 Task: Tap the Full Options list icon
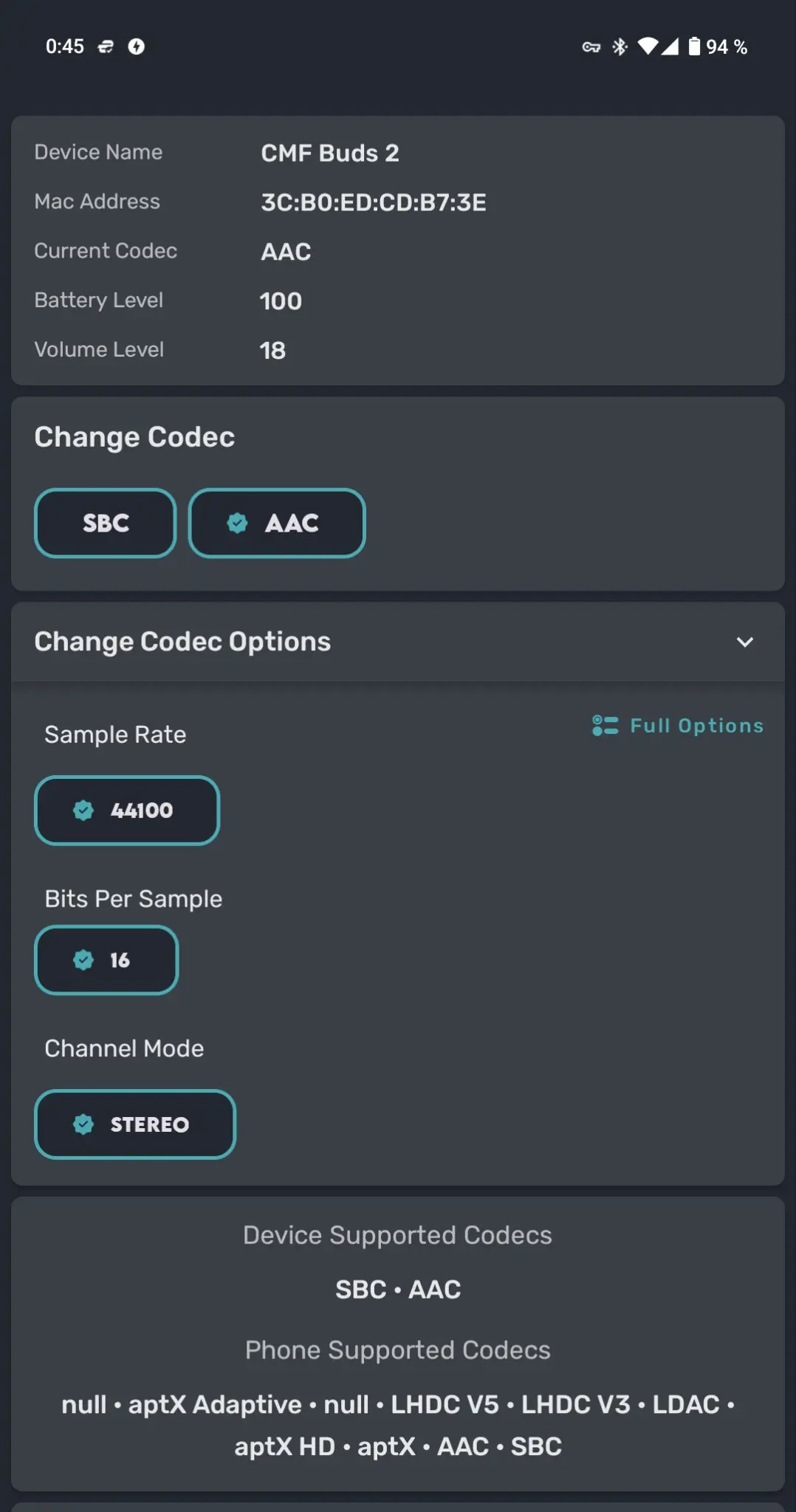(x=605, y=726)
